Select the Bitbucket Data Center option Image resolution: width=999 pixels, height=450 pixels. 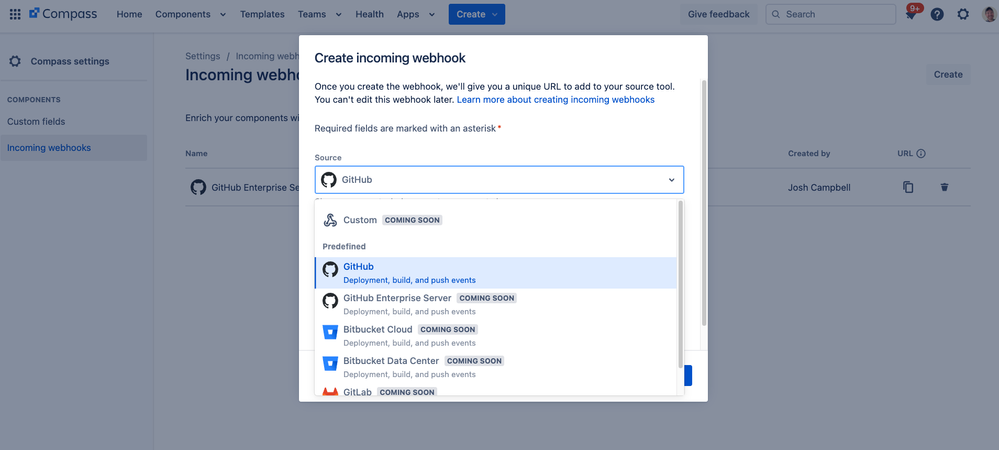[x=496, y=367]
